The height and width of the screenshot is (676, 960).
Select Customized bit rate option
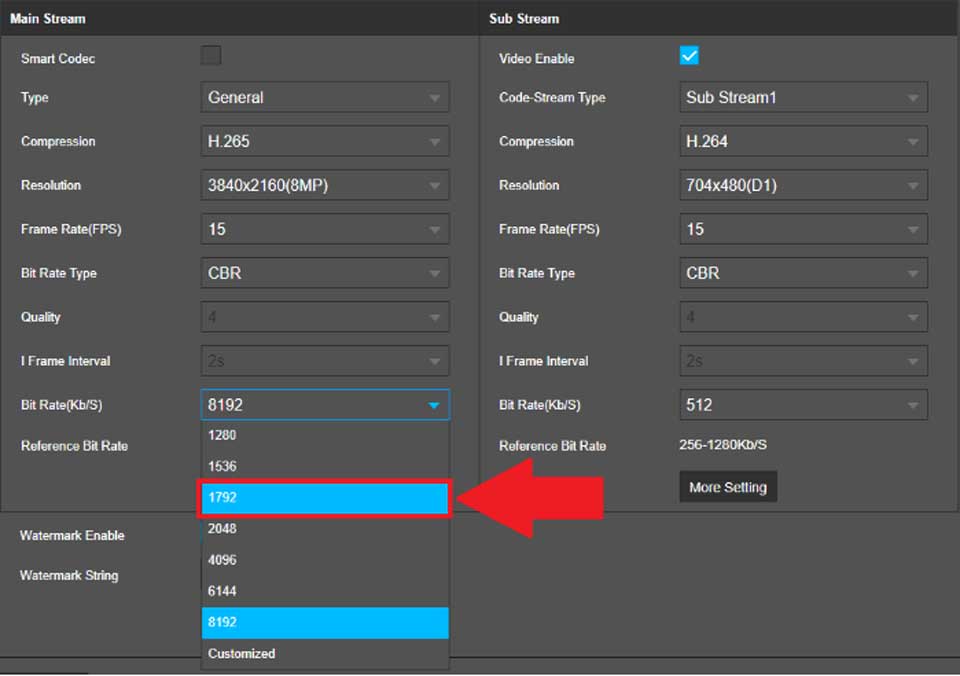tap(325, 654)
